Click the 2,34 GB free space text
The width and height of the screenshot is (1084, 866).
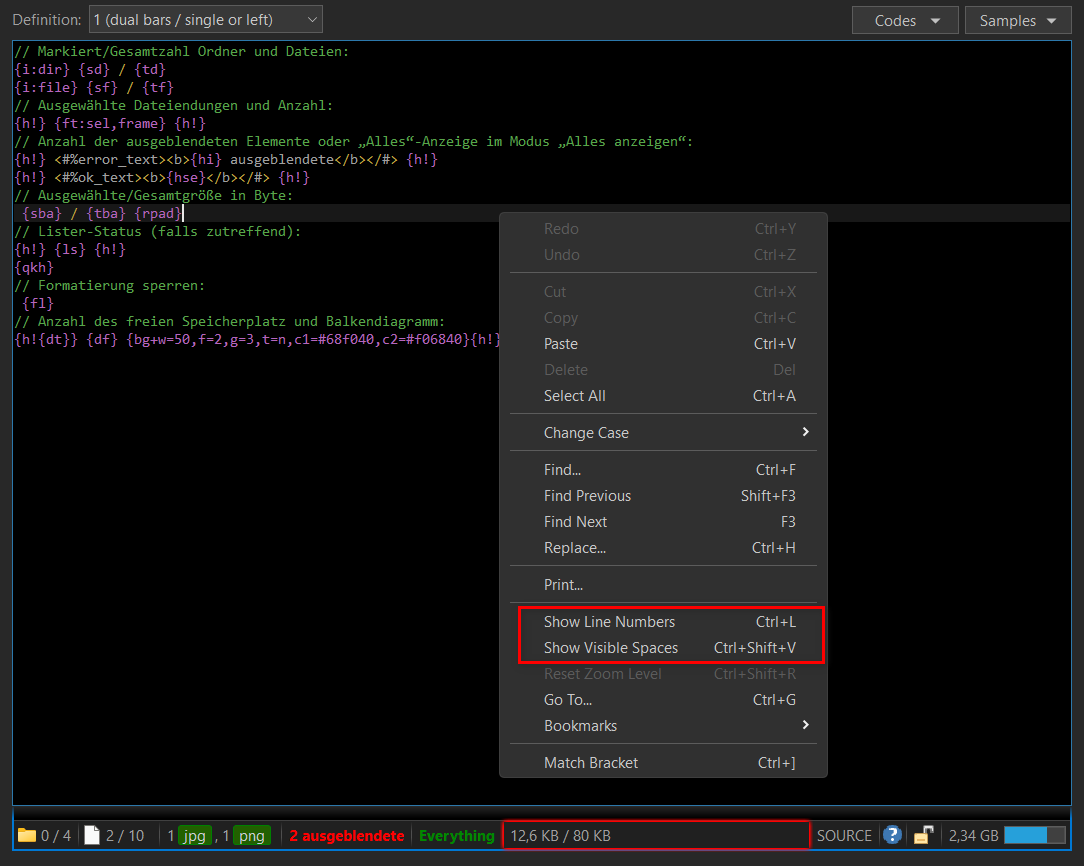(973, 836)
